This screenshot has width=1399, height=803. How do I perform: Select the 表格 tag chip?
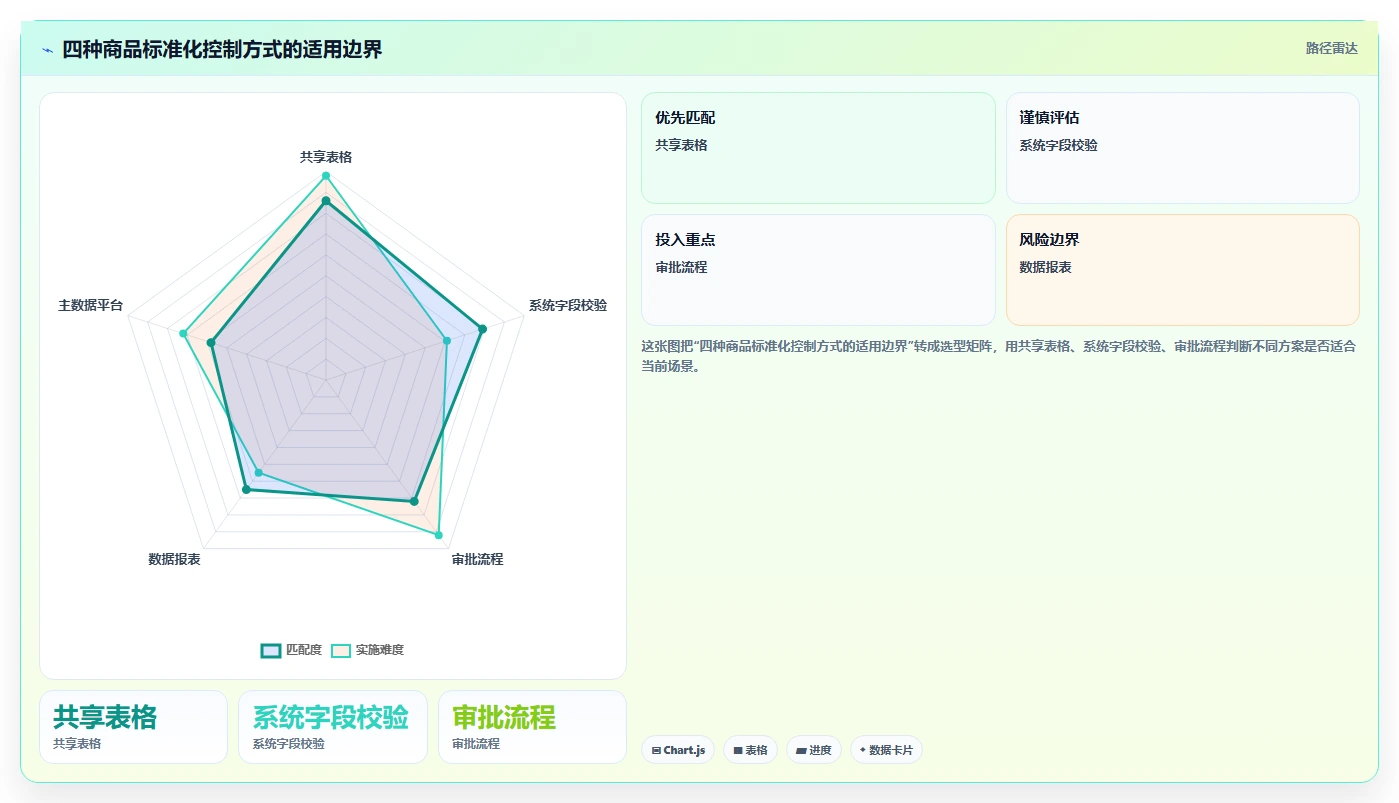coord(750,750)
